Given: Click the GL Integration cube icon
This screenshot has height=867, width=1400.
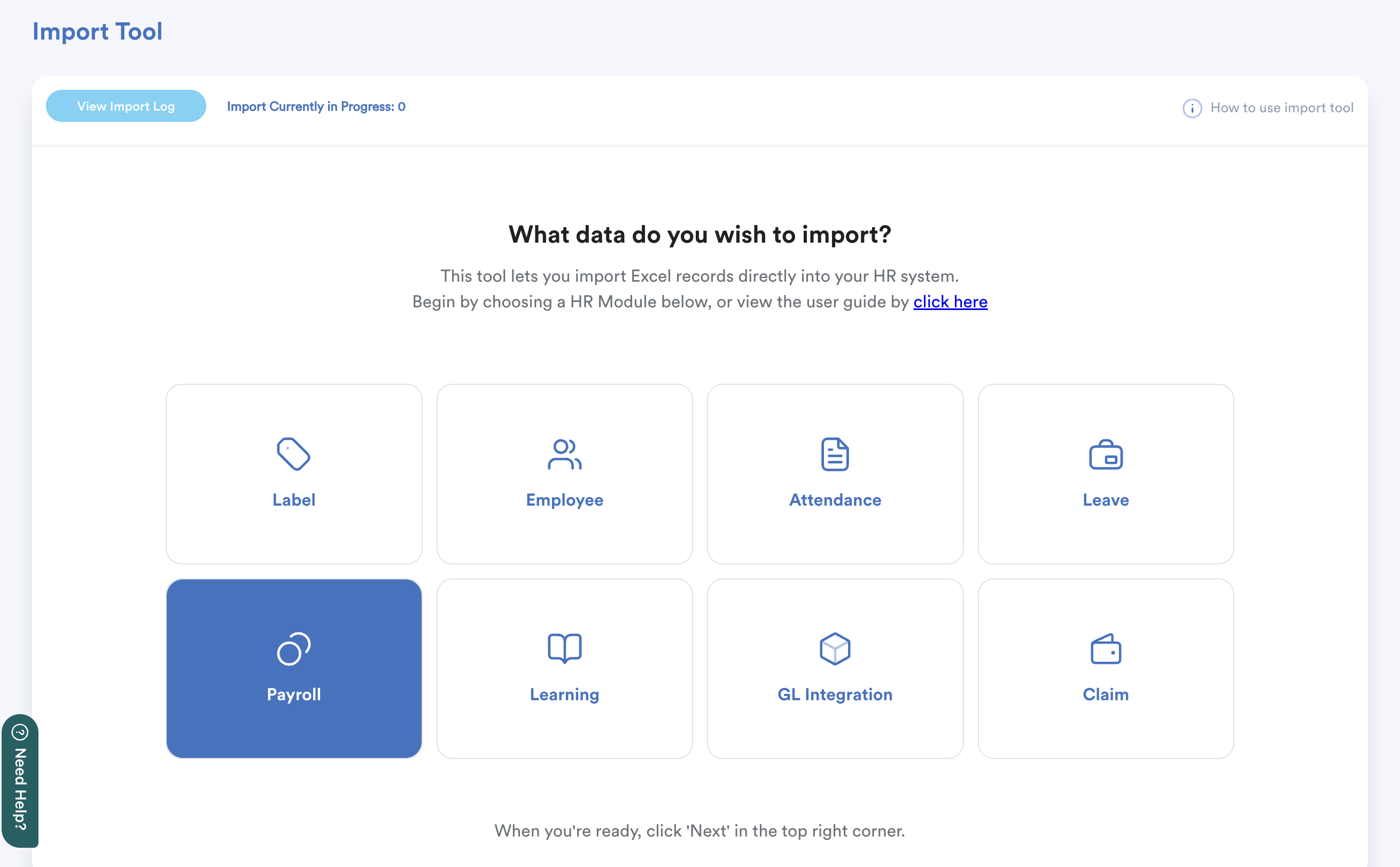Looking at the screenshot, I should [835, 648].
